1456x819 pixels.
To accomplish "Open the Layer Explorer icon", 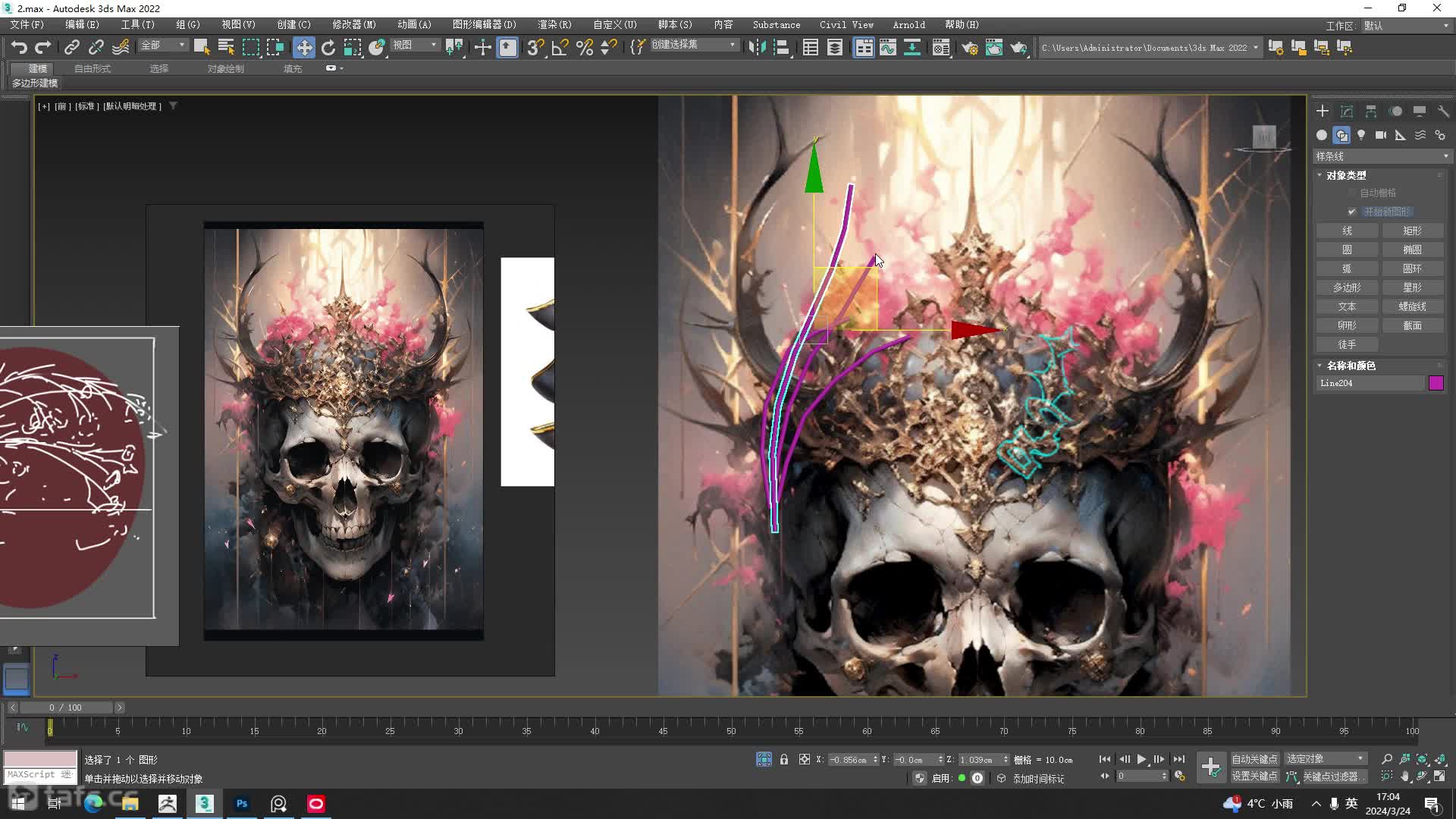I will tap(835, 47).
